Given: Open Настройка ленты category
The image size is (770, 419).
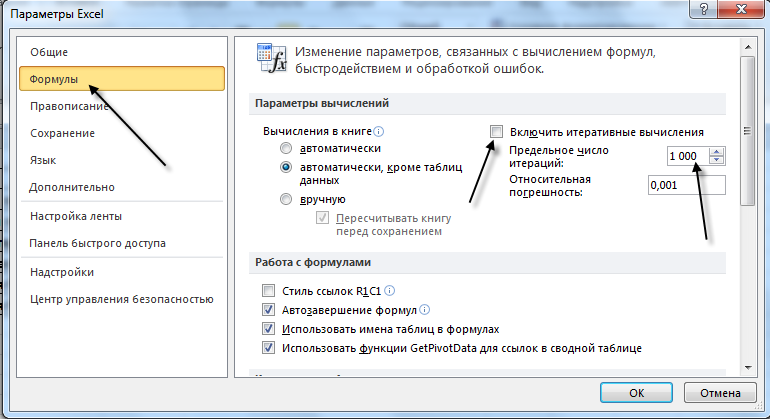Looking at the screenshot, I should [76, 216].
